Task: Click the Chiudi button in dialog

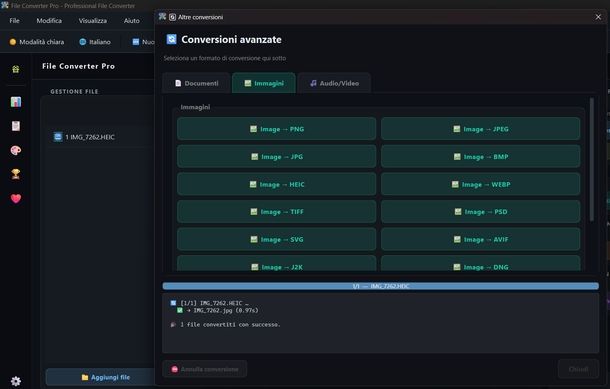Action: [x=578, y=369]
